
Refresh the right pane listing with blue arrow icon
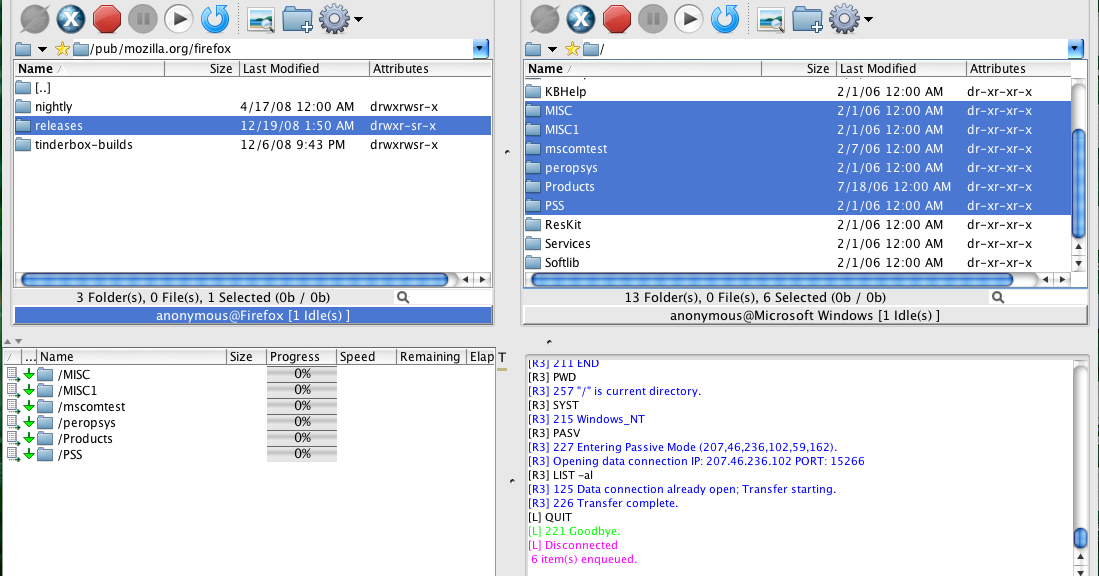725,19
